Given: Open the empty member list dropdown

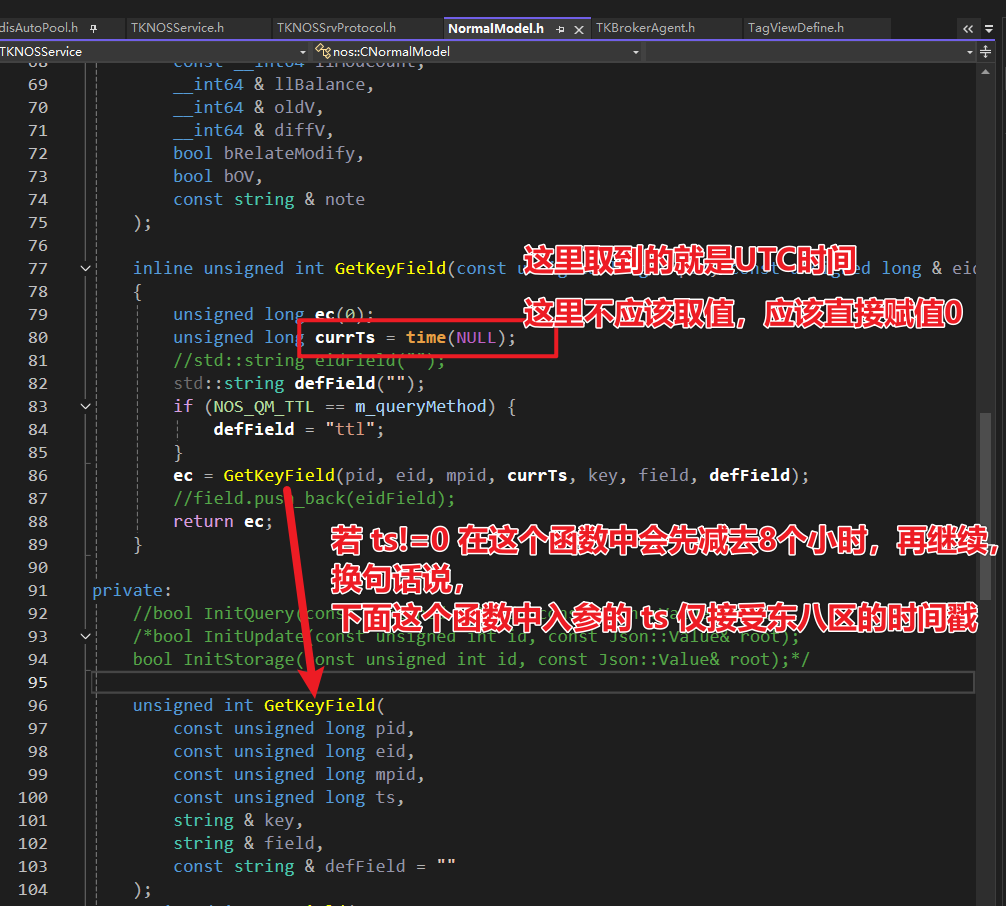Looking at the screenshot, I should [x=969, y=51].
